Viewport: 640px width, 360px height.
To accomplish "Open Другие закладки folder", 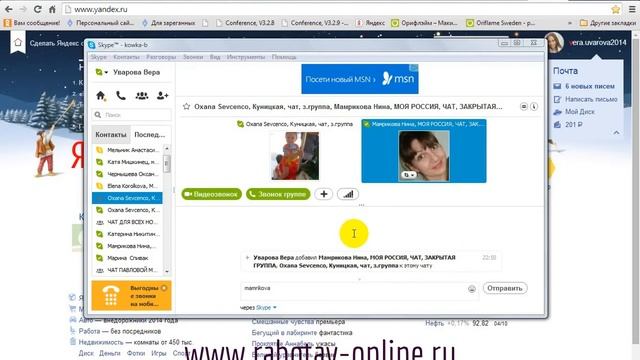I will pyautogui.click(x=608, y=23).
